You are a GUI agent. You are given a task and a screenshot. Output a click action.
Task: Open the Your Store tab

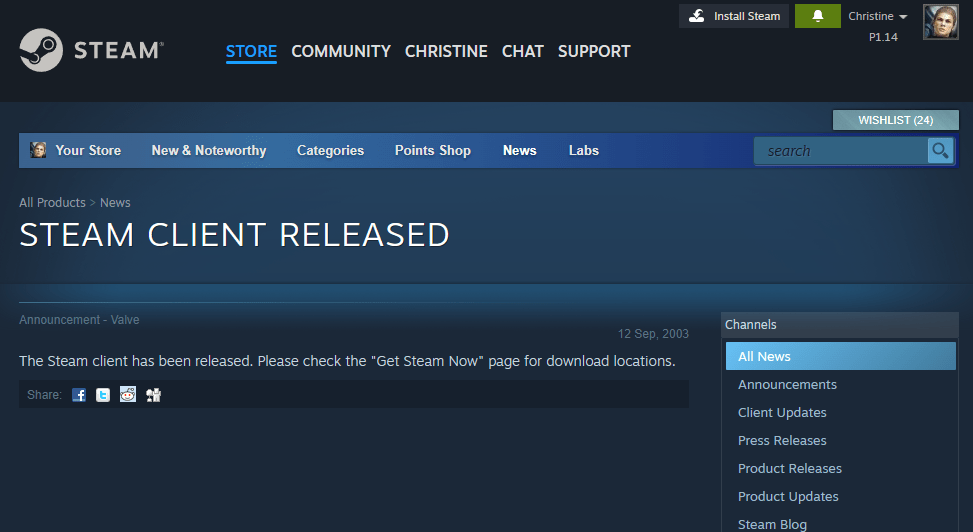(88, 150)
